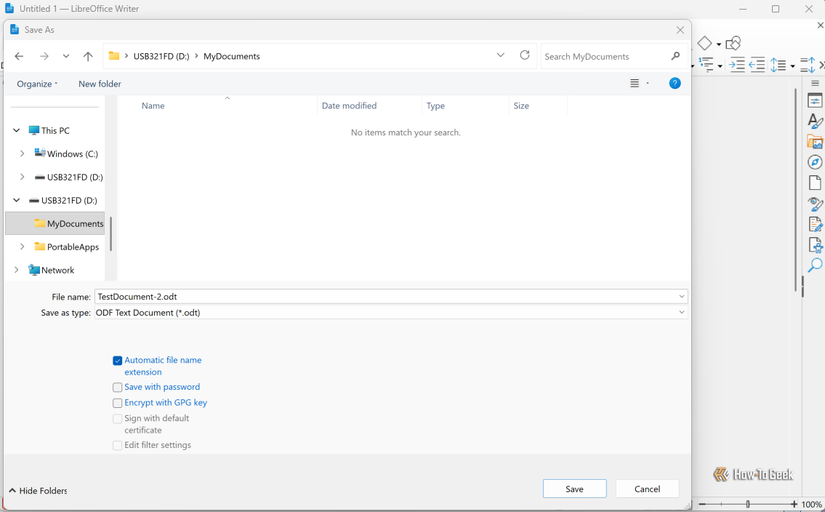Open the File name history dropdown arrow
The height and width of the screenshot is (512, 825).
(681, 297)
